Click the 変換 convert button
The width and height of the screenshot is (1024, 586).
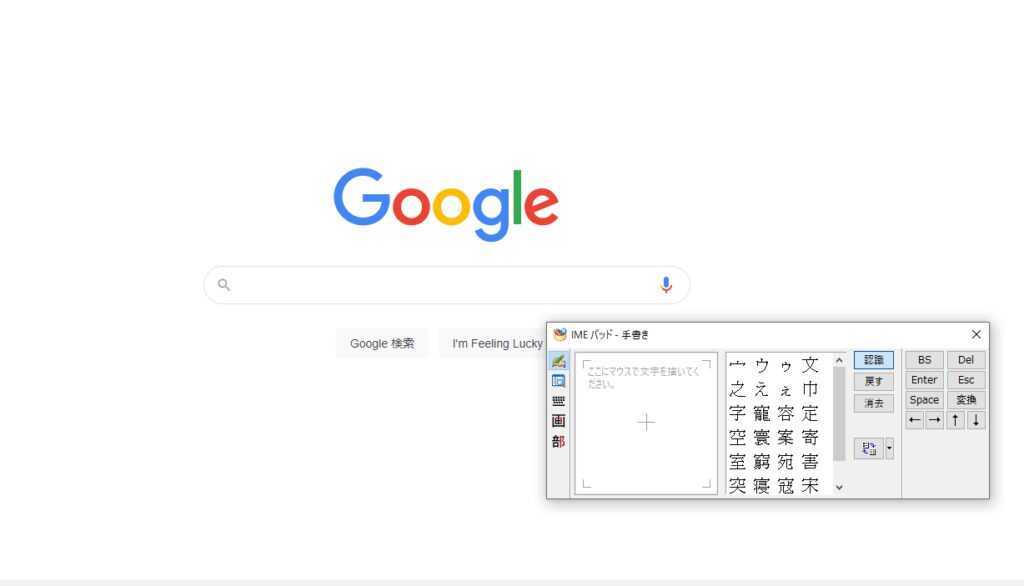click(x=966, y=400)
